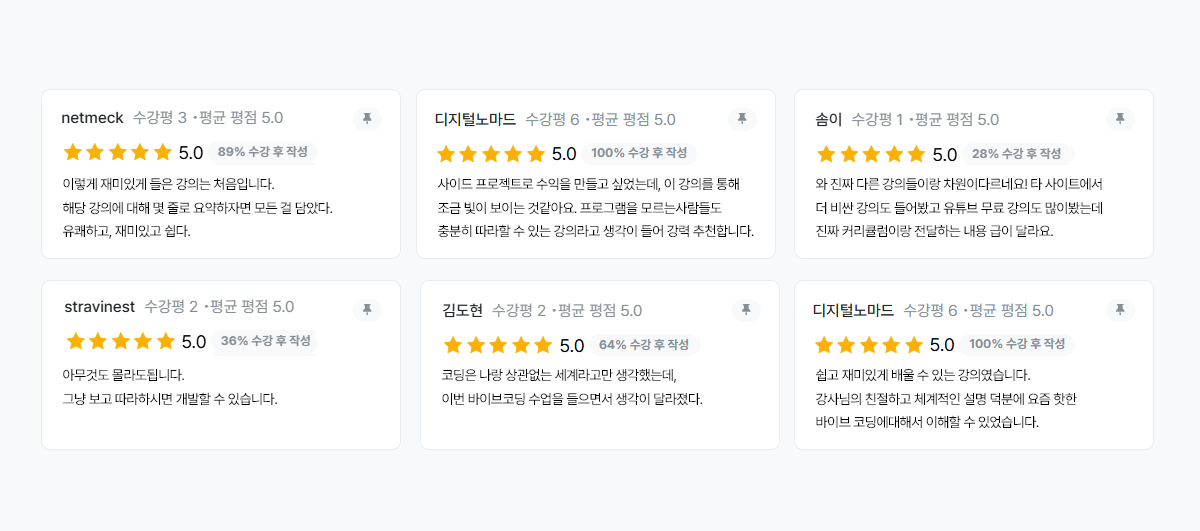Click the 김도현 username

tap(463, 311)
